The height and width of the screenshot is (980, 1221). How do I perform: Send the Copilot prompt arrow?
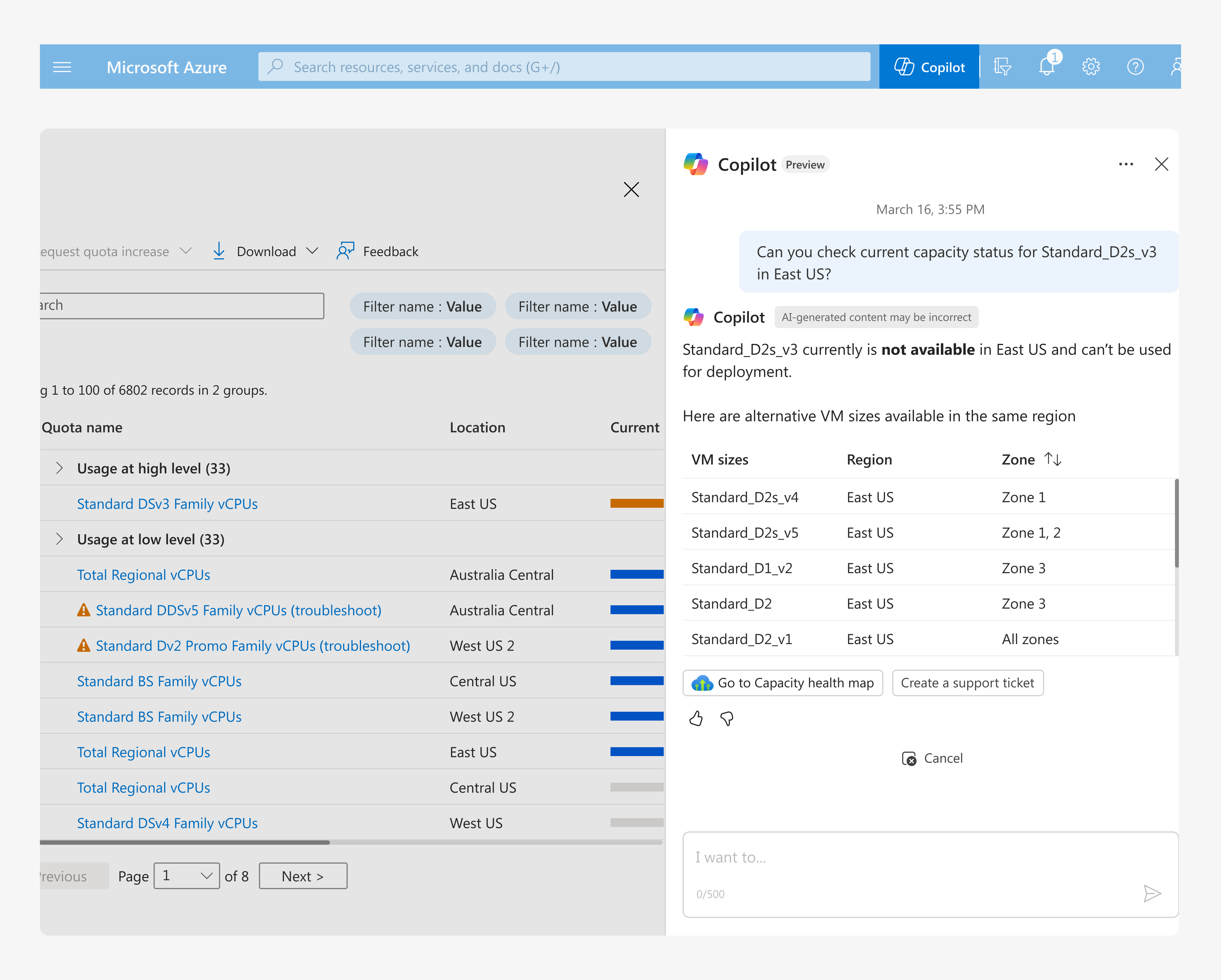point(1152,893)
